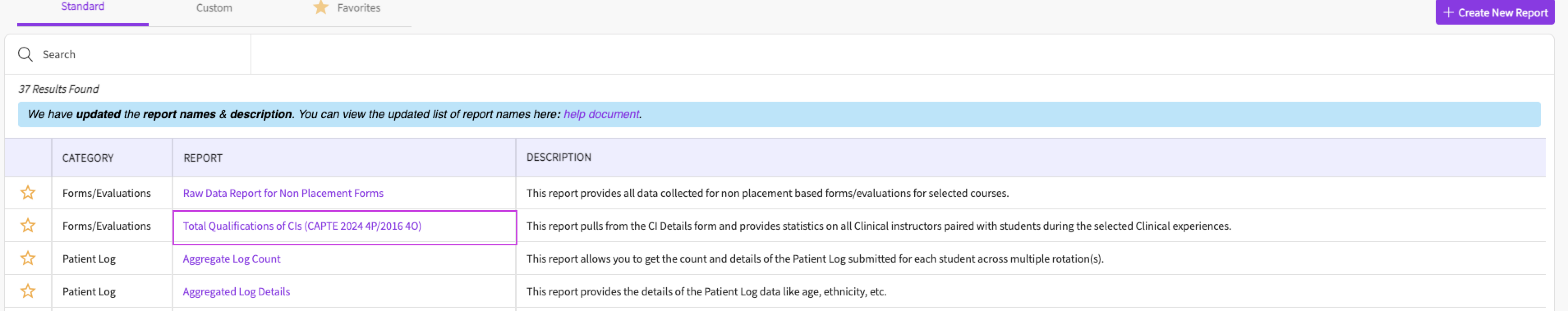Open Total Qualifications of CIs report

point(302,226)
